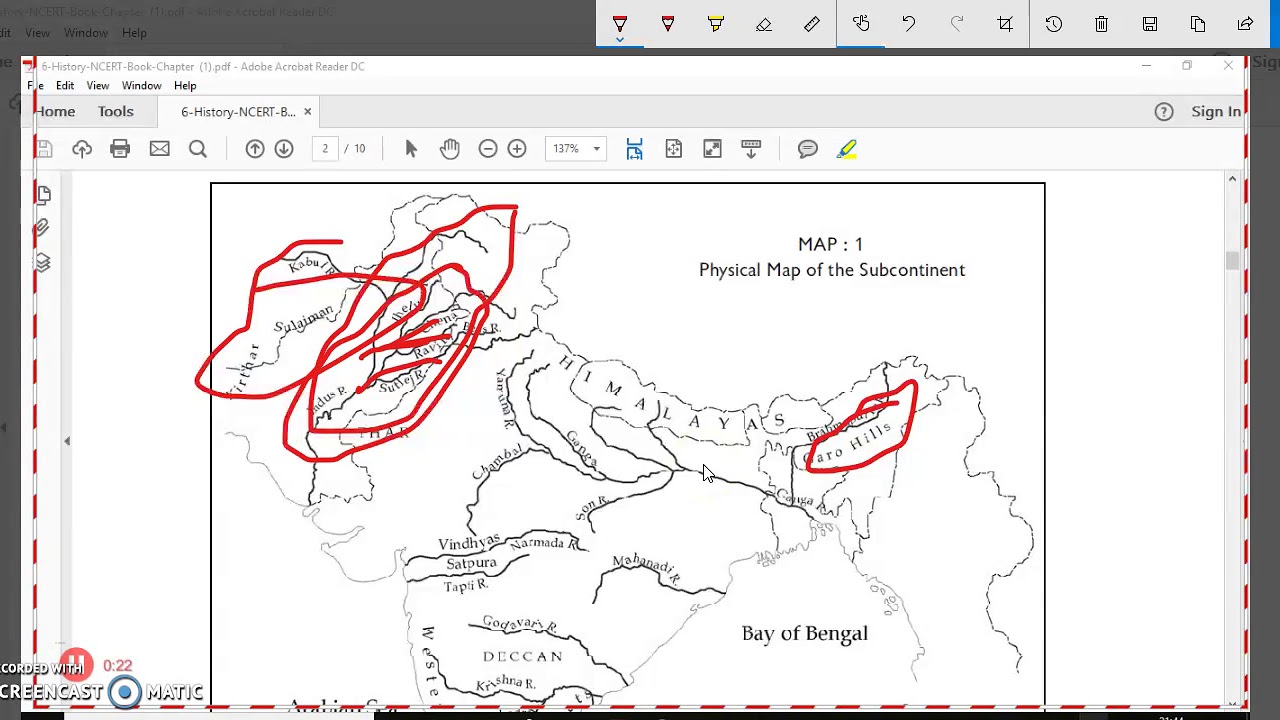Open View menu in background Acrobat window
This screenshot has height=720, width=1280.
38,33
